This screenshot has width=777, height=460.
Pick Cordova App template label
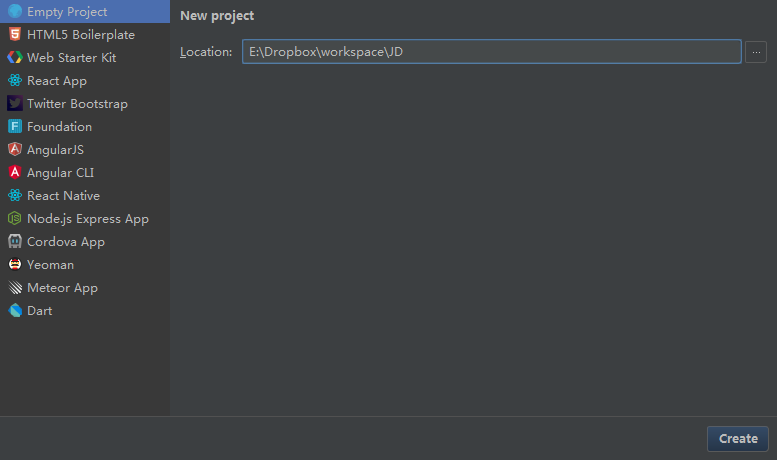(x=66, y=242)
